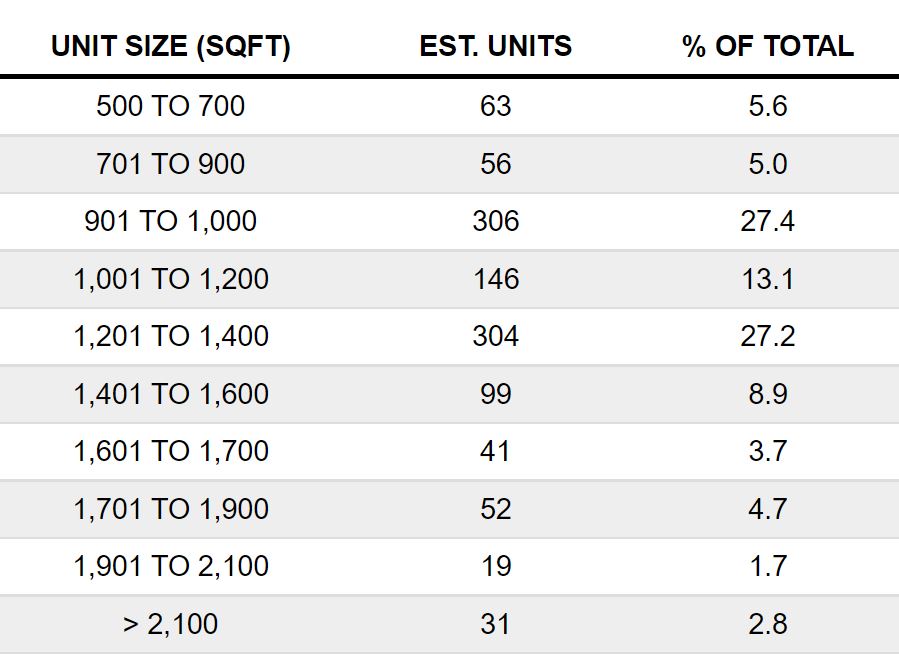Click the 4.7 percent value
Image resolution: width=899 pixels, height=662 pixels.
pos(768,509)
